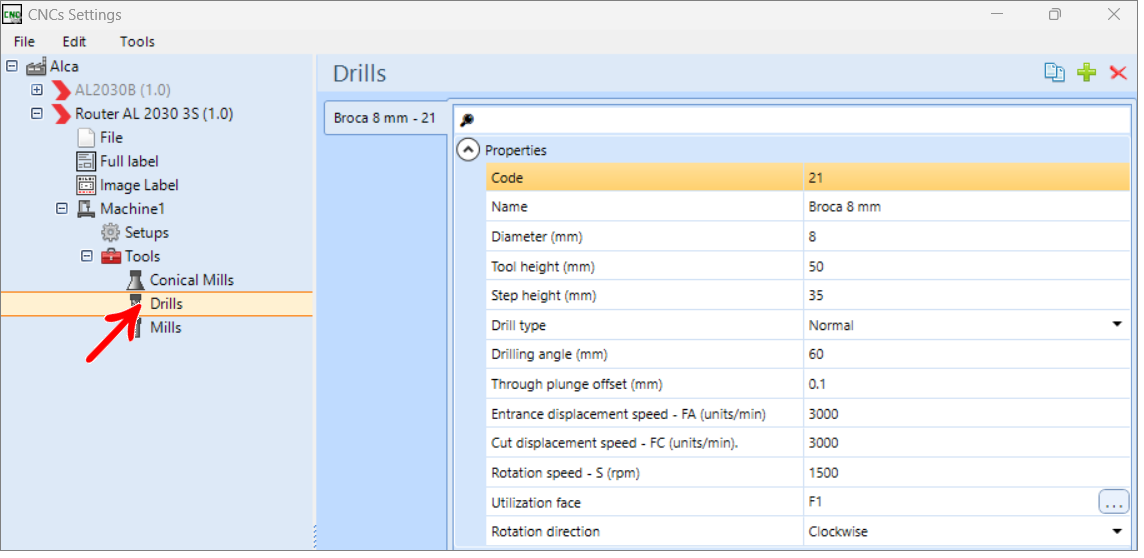
Task: Open the Rotation direction dropdown
Action: click(x=1117, y=531)
